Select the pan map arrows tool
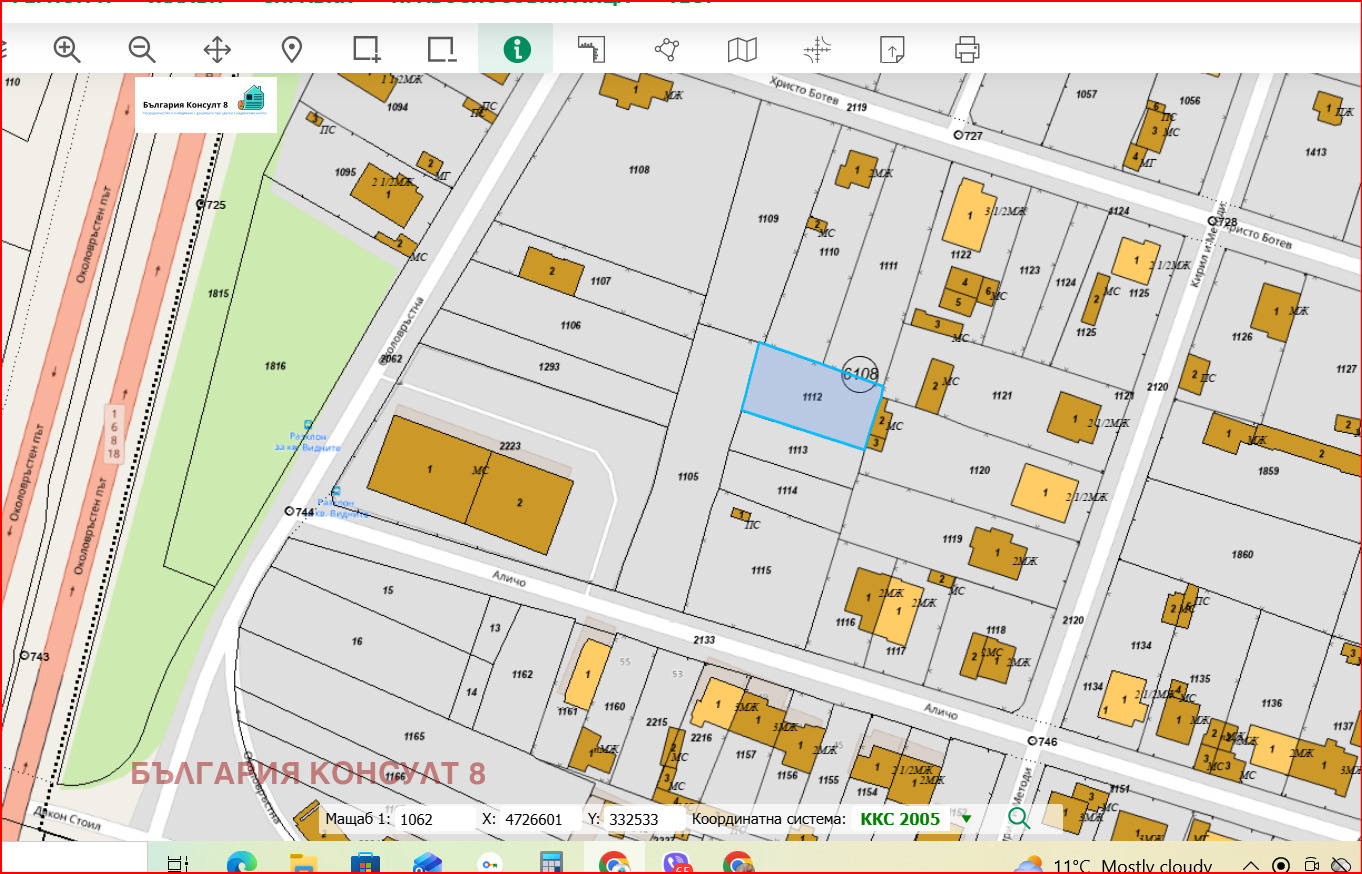1362x874 pixels. click(x=217, y=49)
